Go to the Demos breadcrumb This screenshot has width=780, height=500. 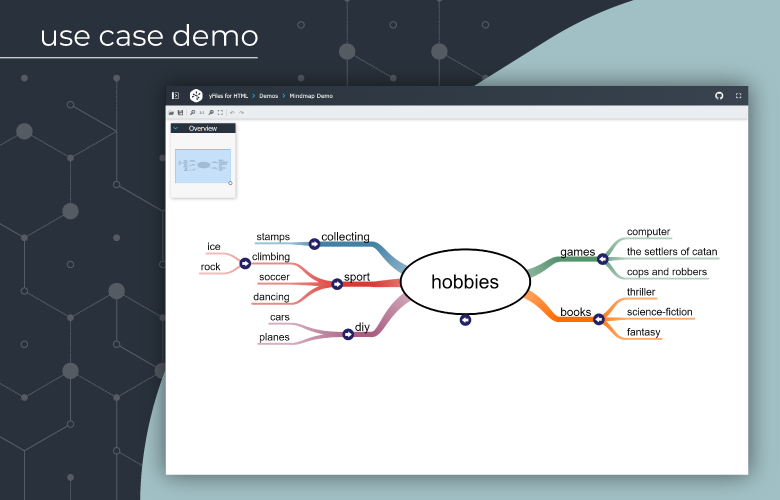point(269,96)
